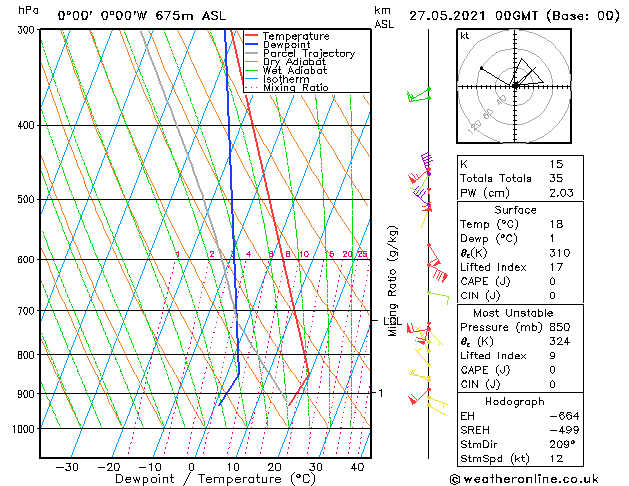Image resolution: width=629 pixels, height=486 pixels.
Task: Click the '1' km altitude tick label
Action: (x=381, y=393)
